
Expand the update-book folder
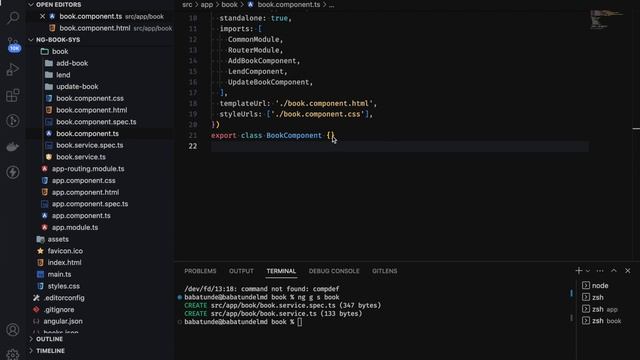click(77, 87)
